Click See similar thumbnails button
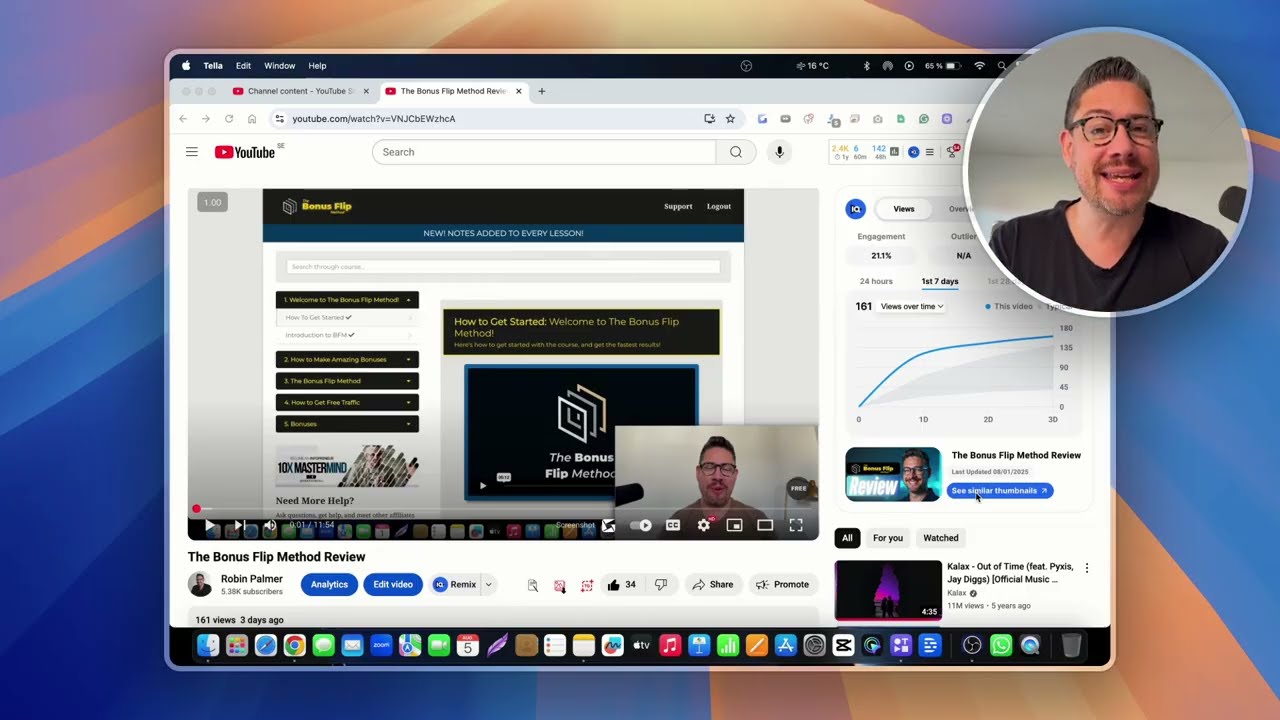This screenshot has height=720, width=1280. click(x=1000, y=490)
